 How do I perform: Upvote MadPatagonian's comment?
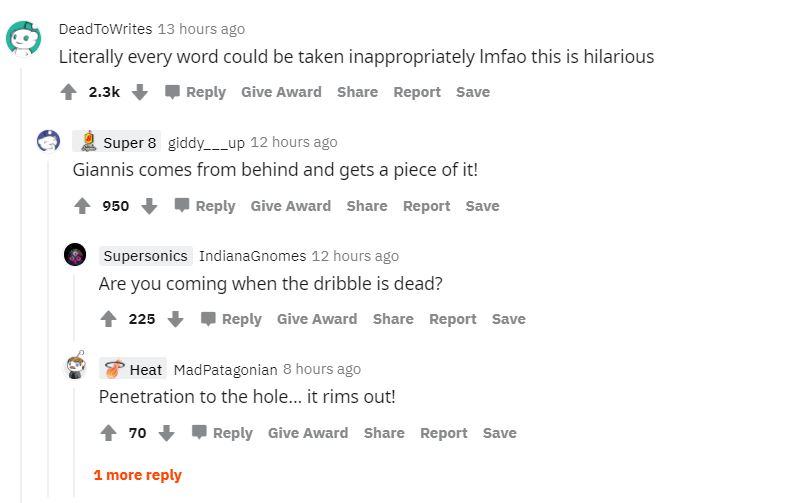click(109, 433)
